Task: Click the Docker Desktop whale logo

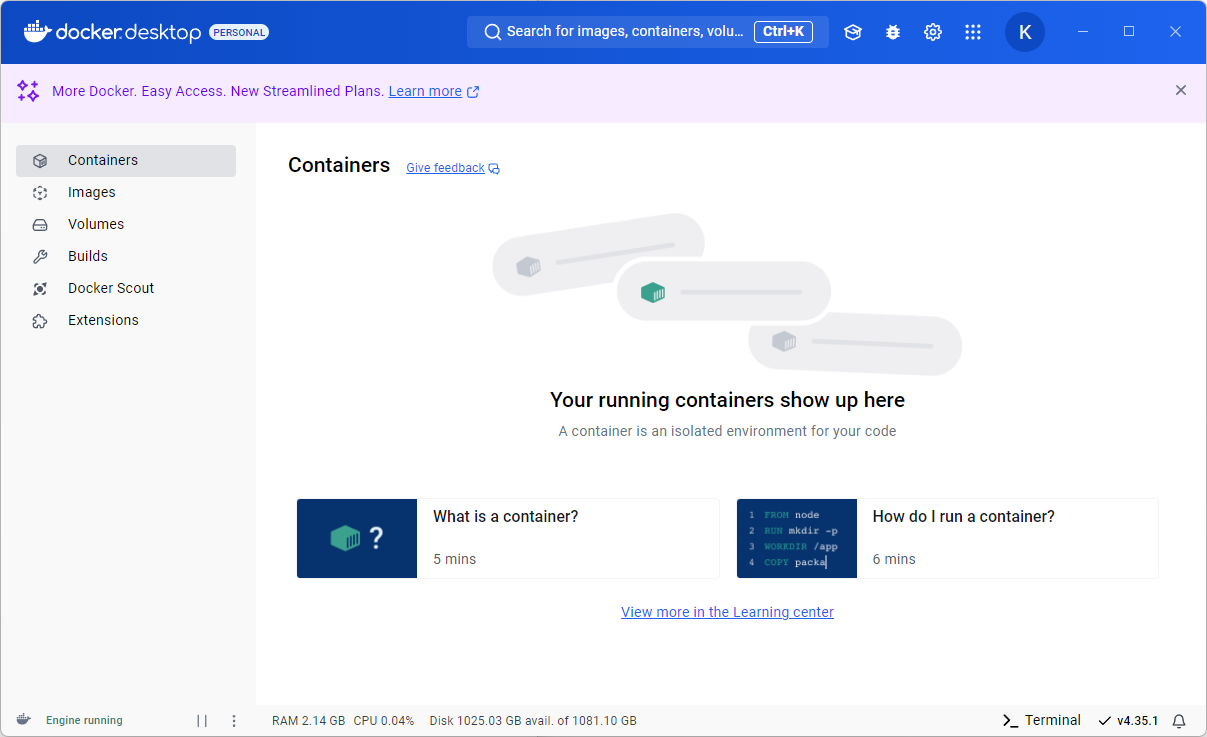Action: [x=37, y=31]
